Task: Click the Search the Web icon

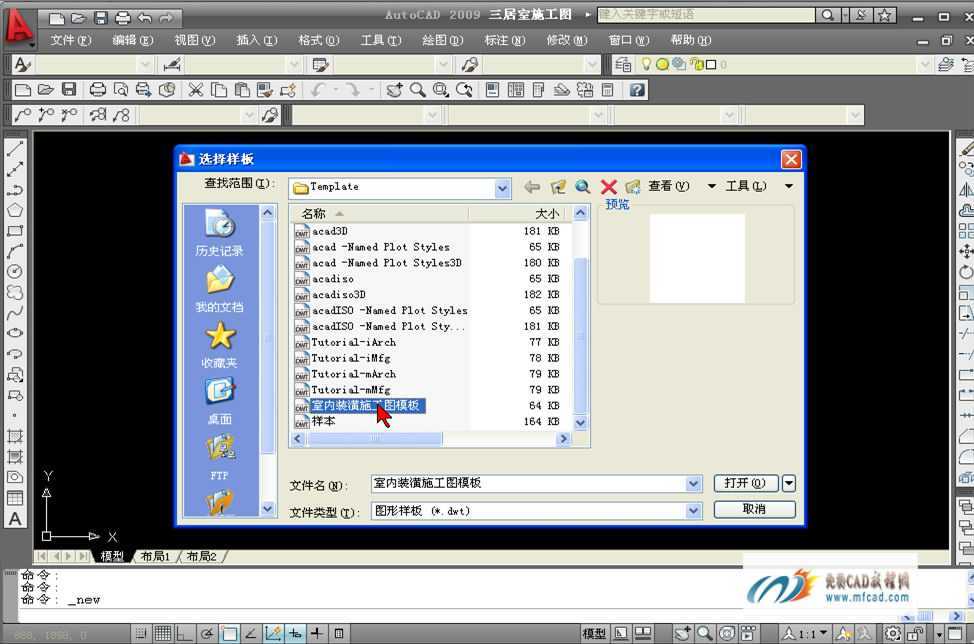Action: 583,186
